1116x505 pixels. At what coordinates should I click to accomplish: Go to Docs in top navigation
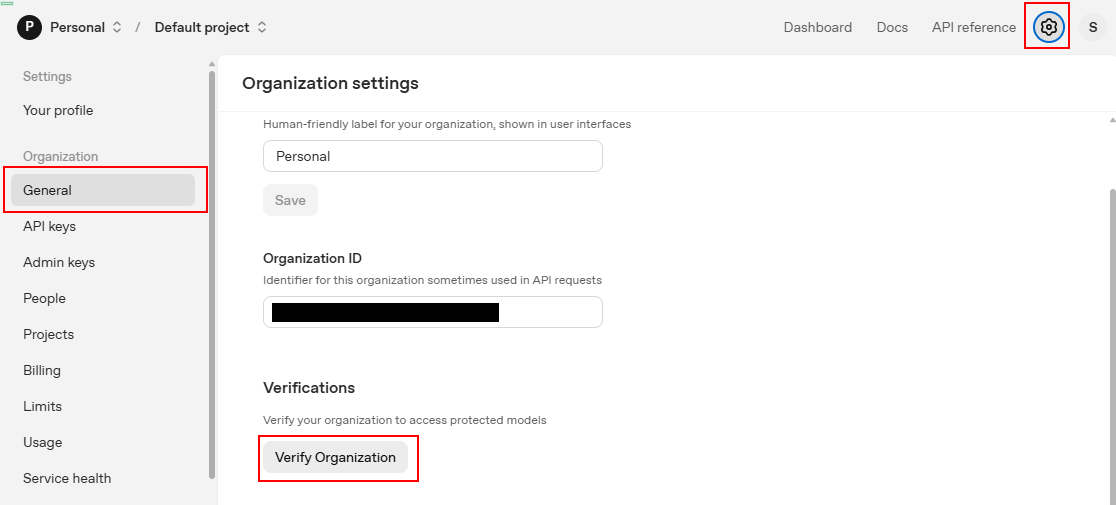tap(893, 27)
